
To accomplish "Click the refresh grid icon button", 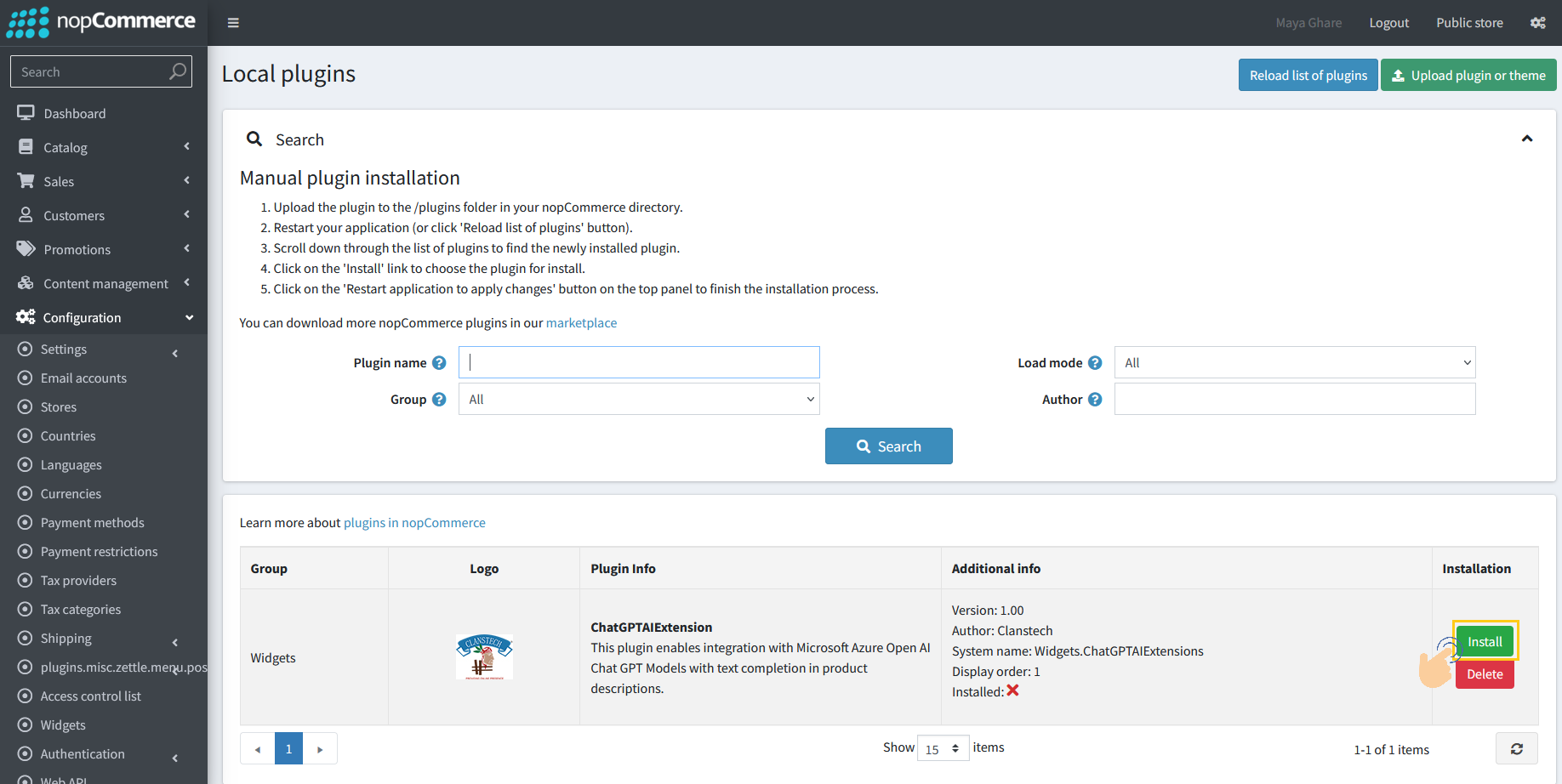I will click(1516, 749).
